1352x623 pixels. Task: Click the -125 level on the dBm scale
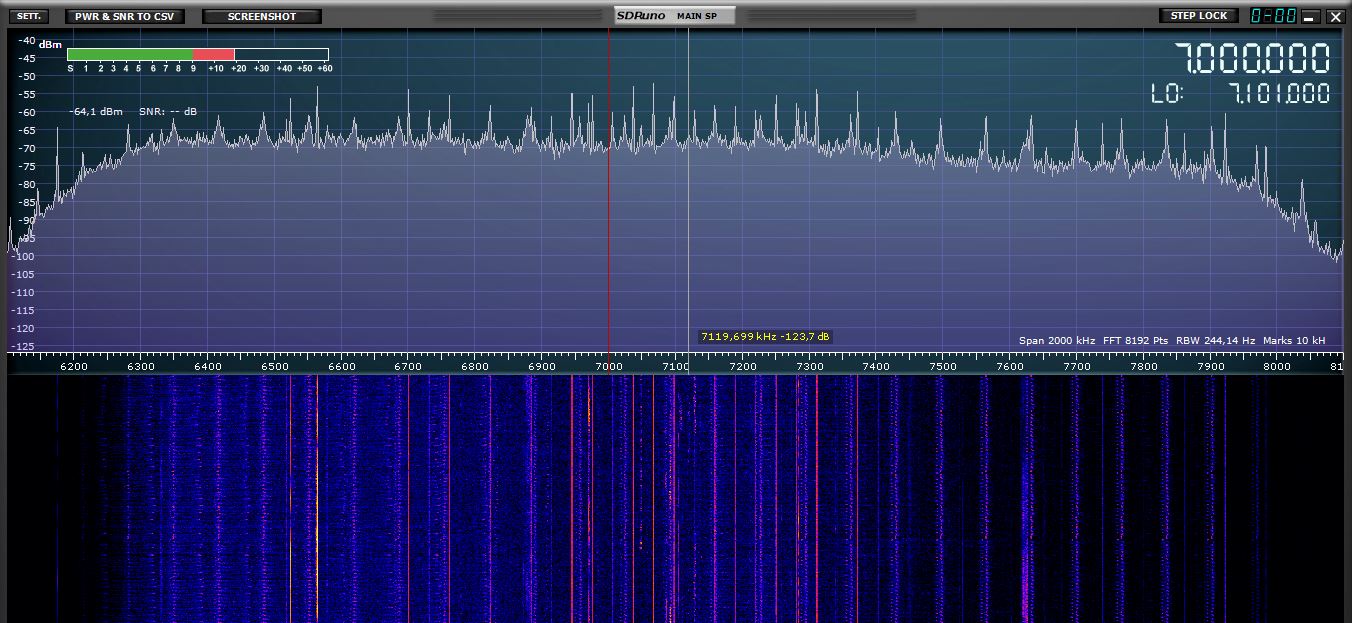[22, 346]
